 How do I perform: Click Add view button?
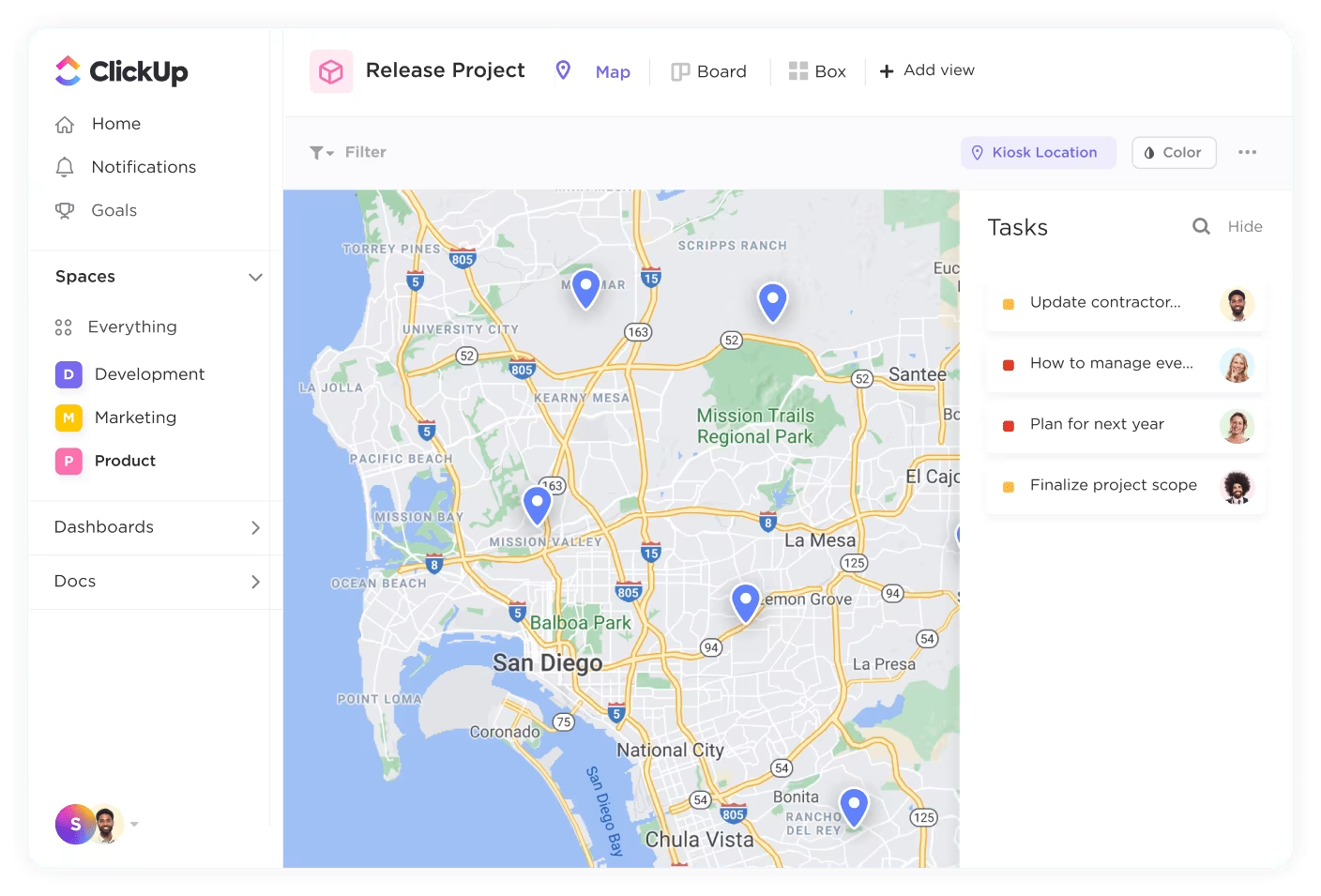927,70
